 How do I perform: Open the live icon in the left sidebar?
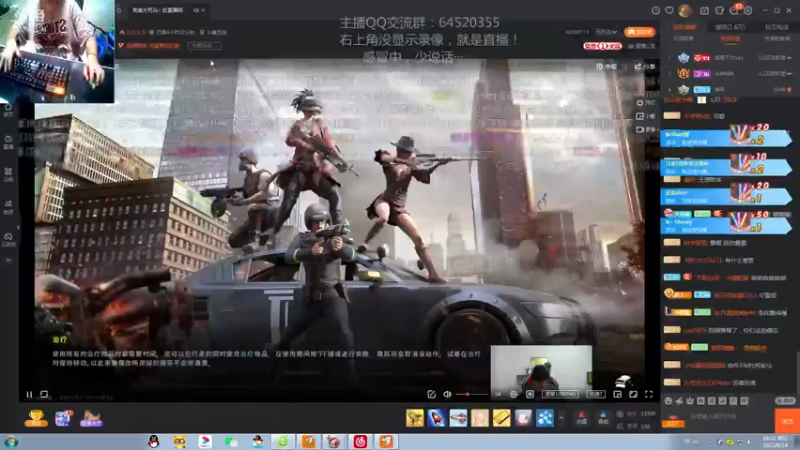[8, 142]
